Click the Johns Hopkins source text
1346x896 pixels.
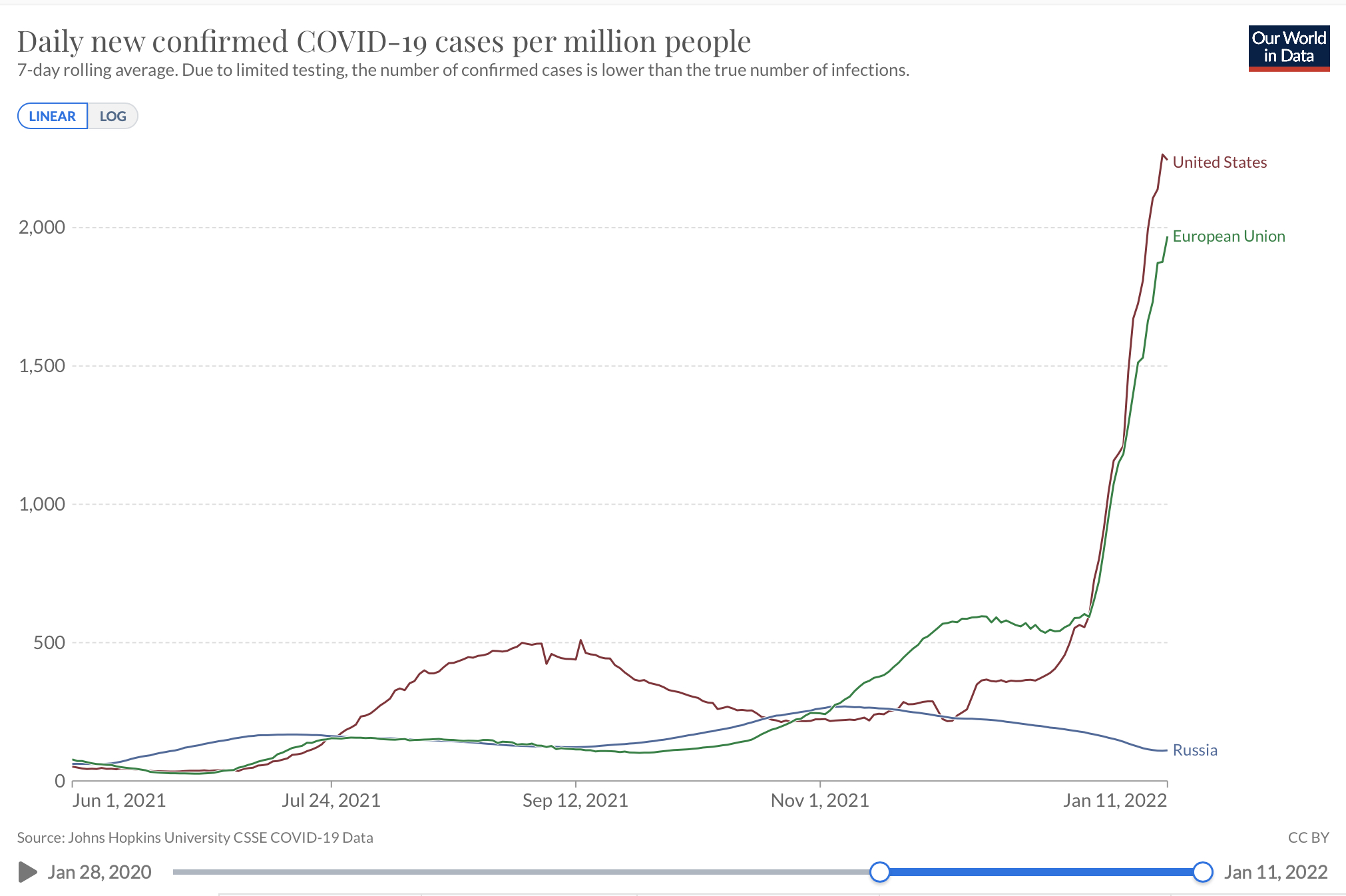(194, 837)
